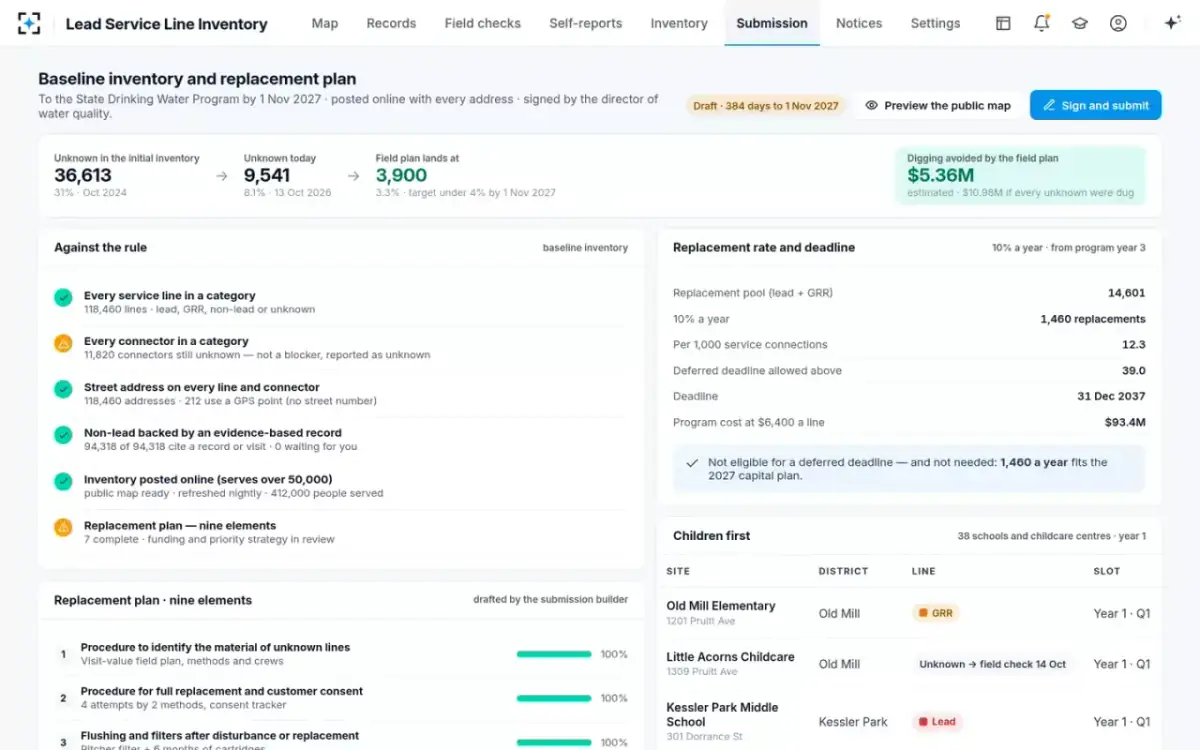Go to the Notices tab
The image size is (1200, 750).
click(859, 23)
